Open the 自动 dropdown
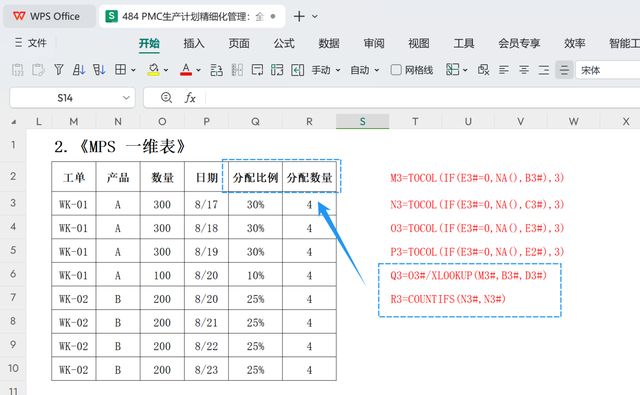 click(x=365, y=70)
